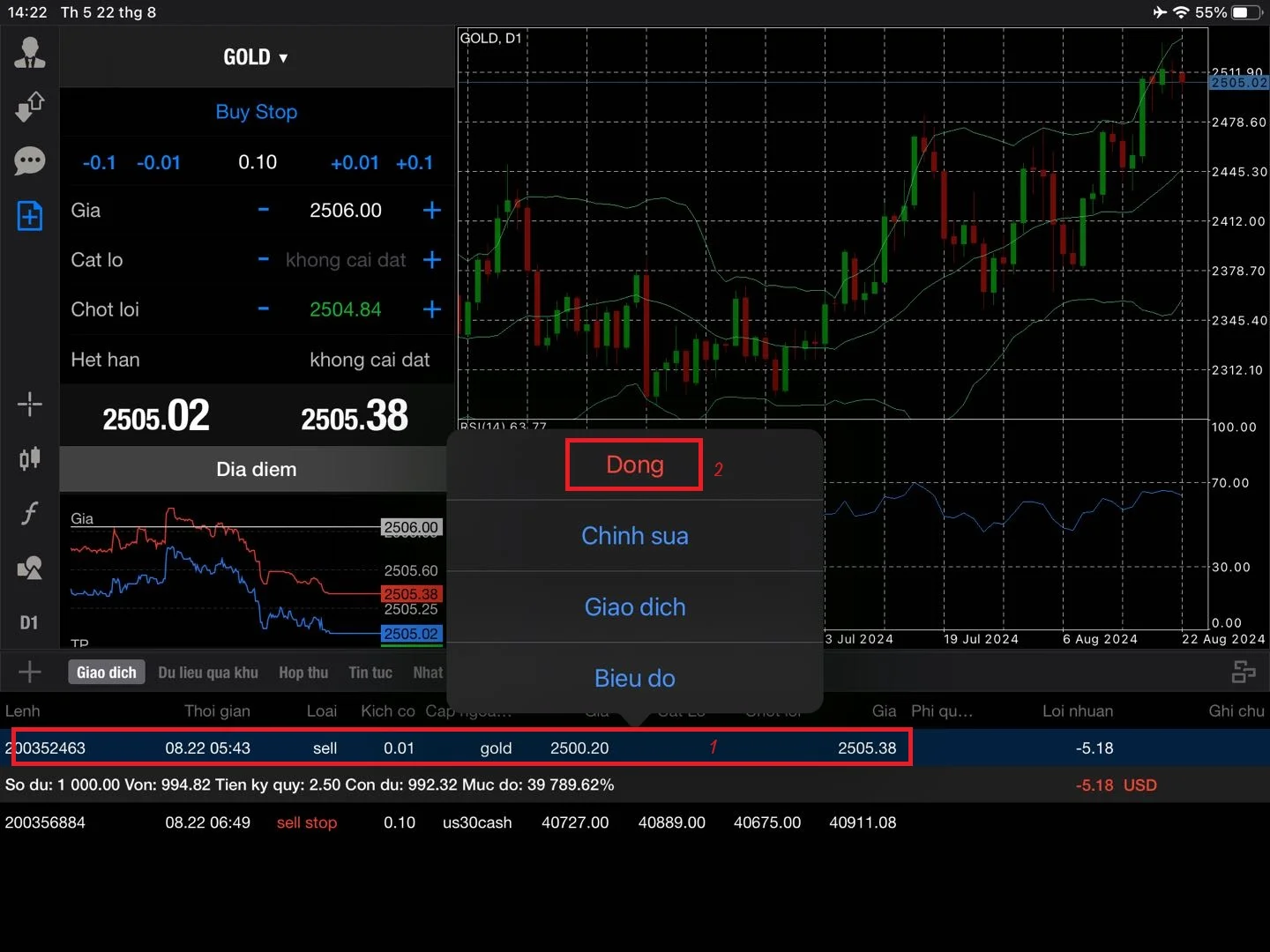The image size is (1270, 952).
Task: Increase Chot loi with plus
Action: coord(431,309)
